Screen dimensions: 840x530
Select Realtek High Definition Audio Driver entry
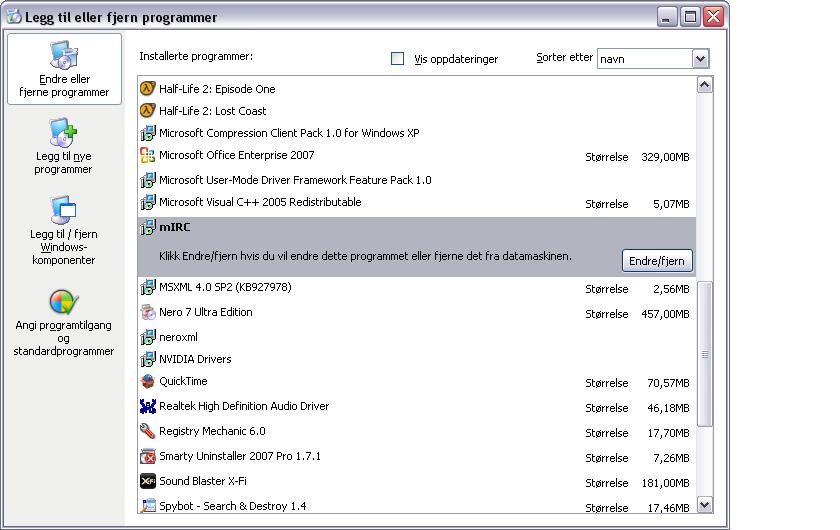417,407
